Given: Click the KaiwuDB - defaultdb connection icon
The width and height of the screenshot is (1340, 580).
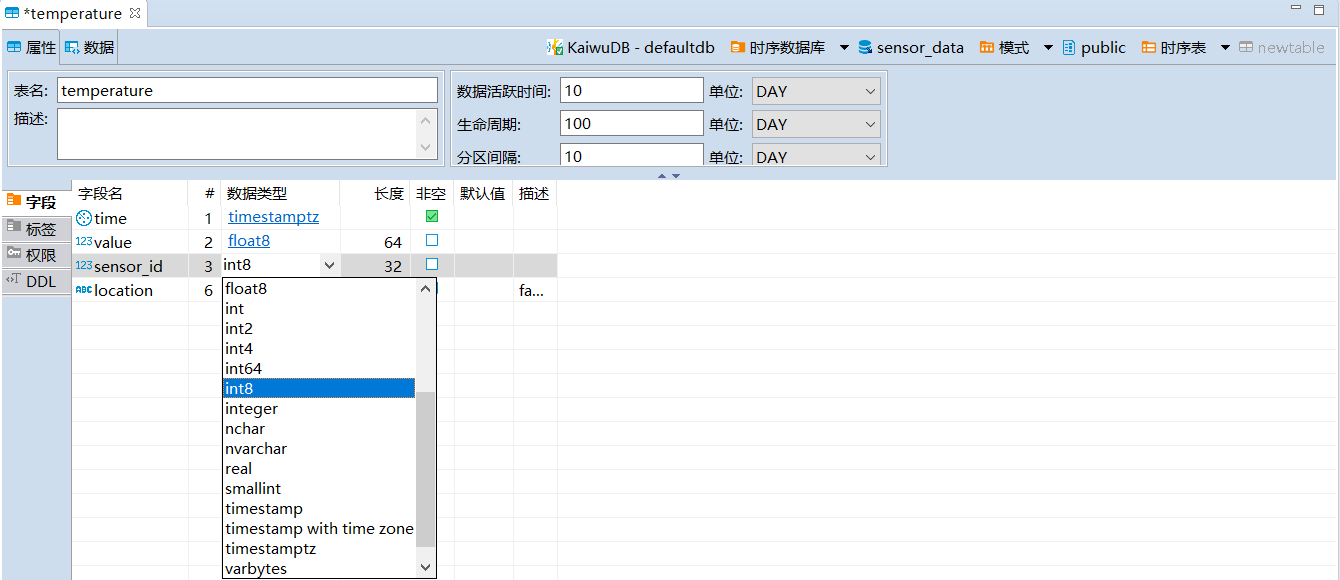Looking at the screenshot, I should (x=555, y=47).
